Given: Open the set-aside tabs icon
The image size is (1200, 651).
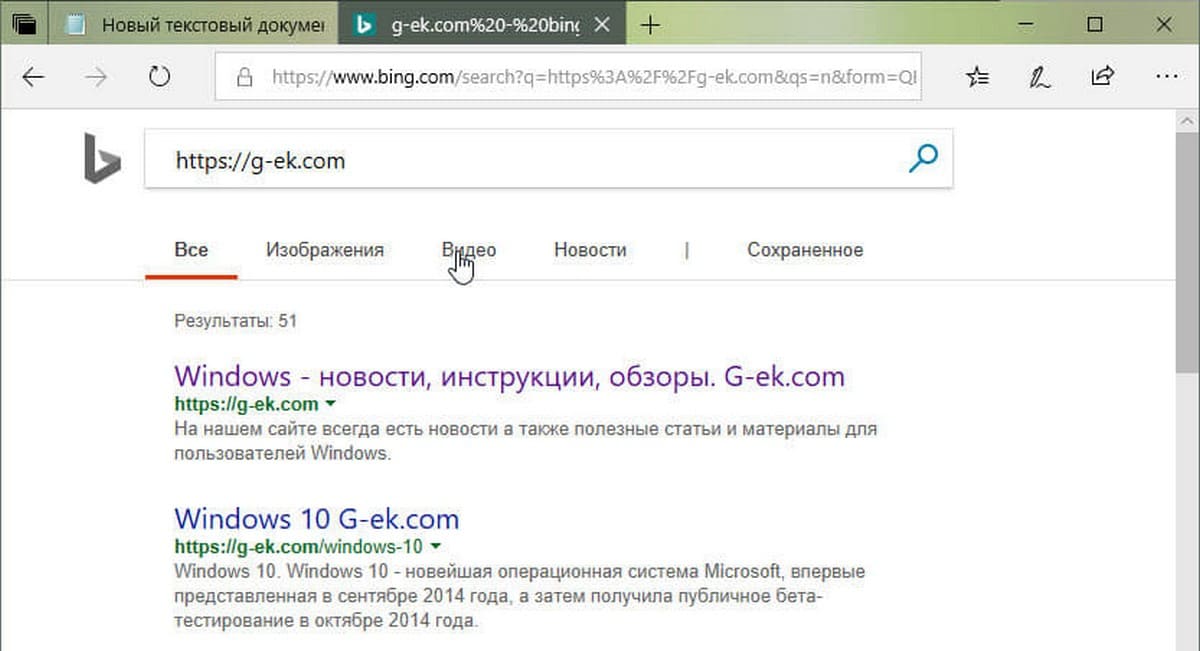Looking at the screenshot, I should (x=25, y=24).
